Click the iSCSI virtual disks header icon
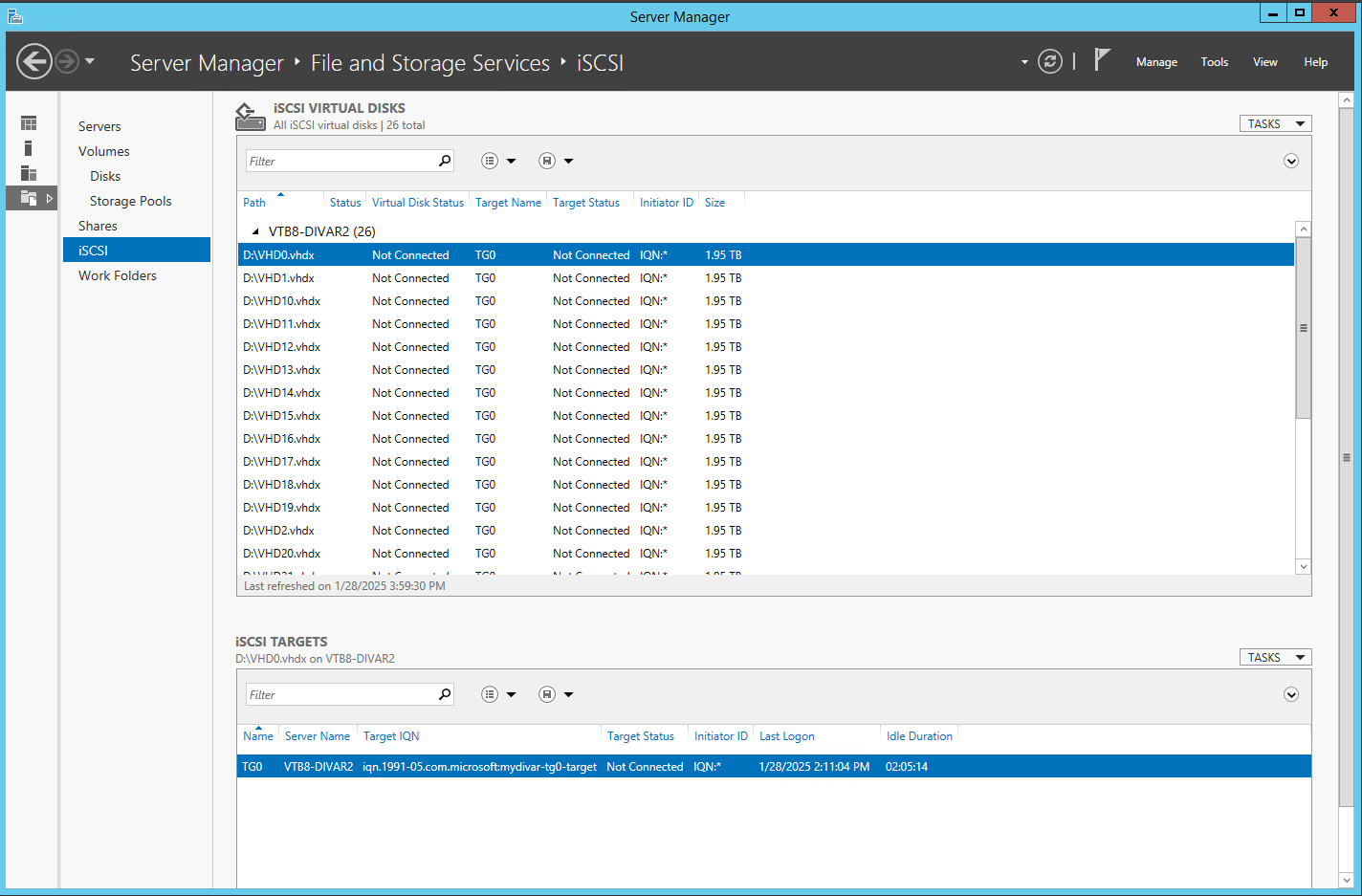Image resolution: width=1362 pixels, height=896 pixels. pos(251,117)
